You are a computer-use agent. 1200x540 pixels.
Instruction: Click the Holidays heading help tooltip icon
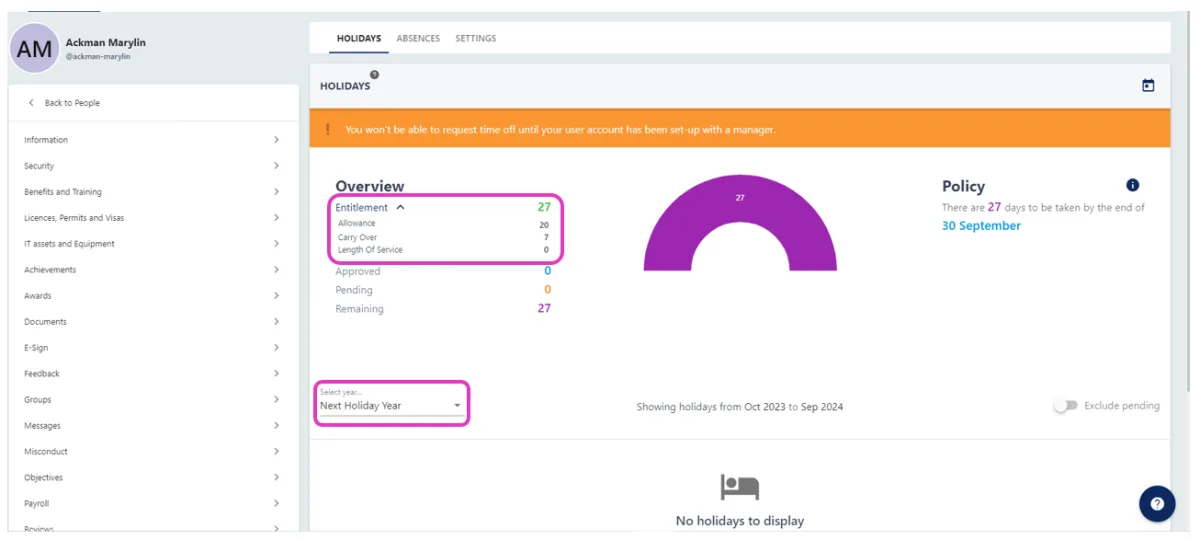coord(374,74)
